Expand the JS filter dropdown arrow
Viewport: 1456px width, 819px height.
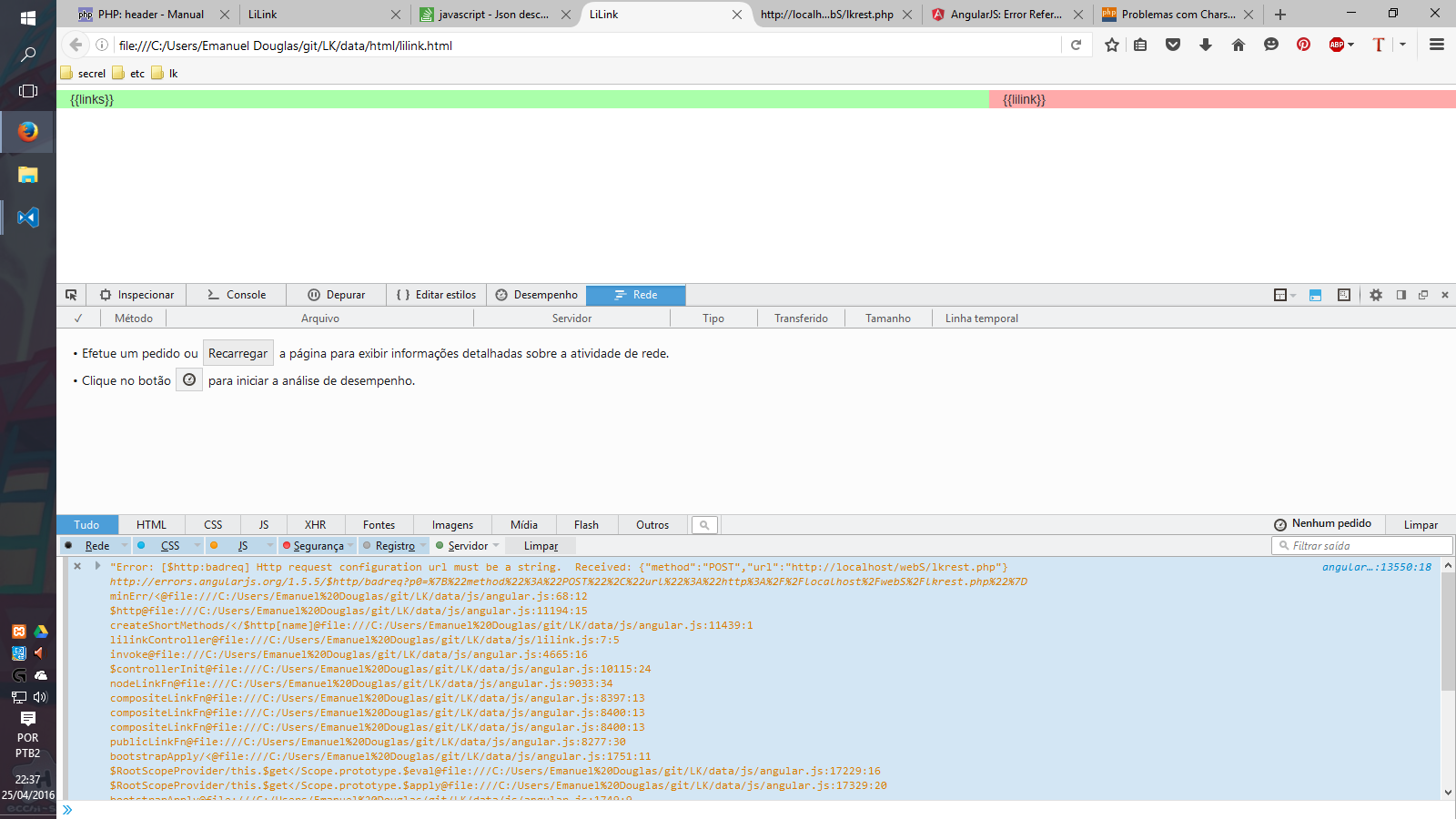(x=270, y=546)
